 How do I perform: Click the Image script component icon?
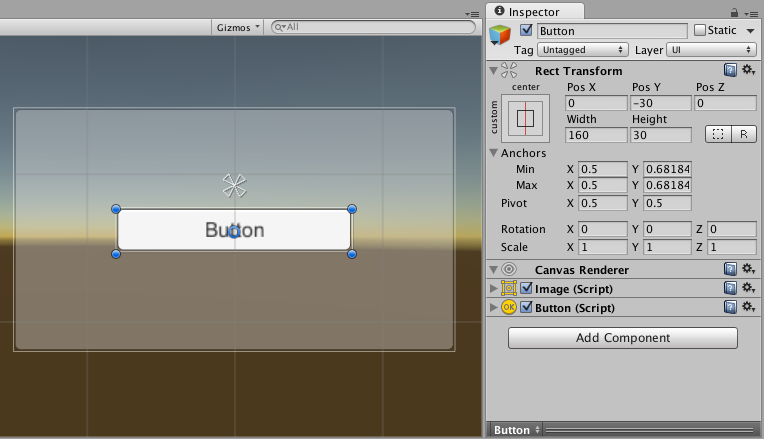coord(509,288)
